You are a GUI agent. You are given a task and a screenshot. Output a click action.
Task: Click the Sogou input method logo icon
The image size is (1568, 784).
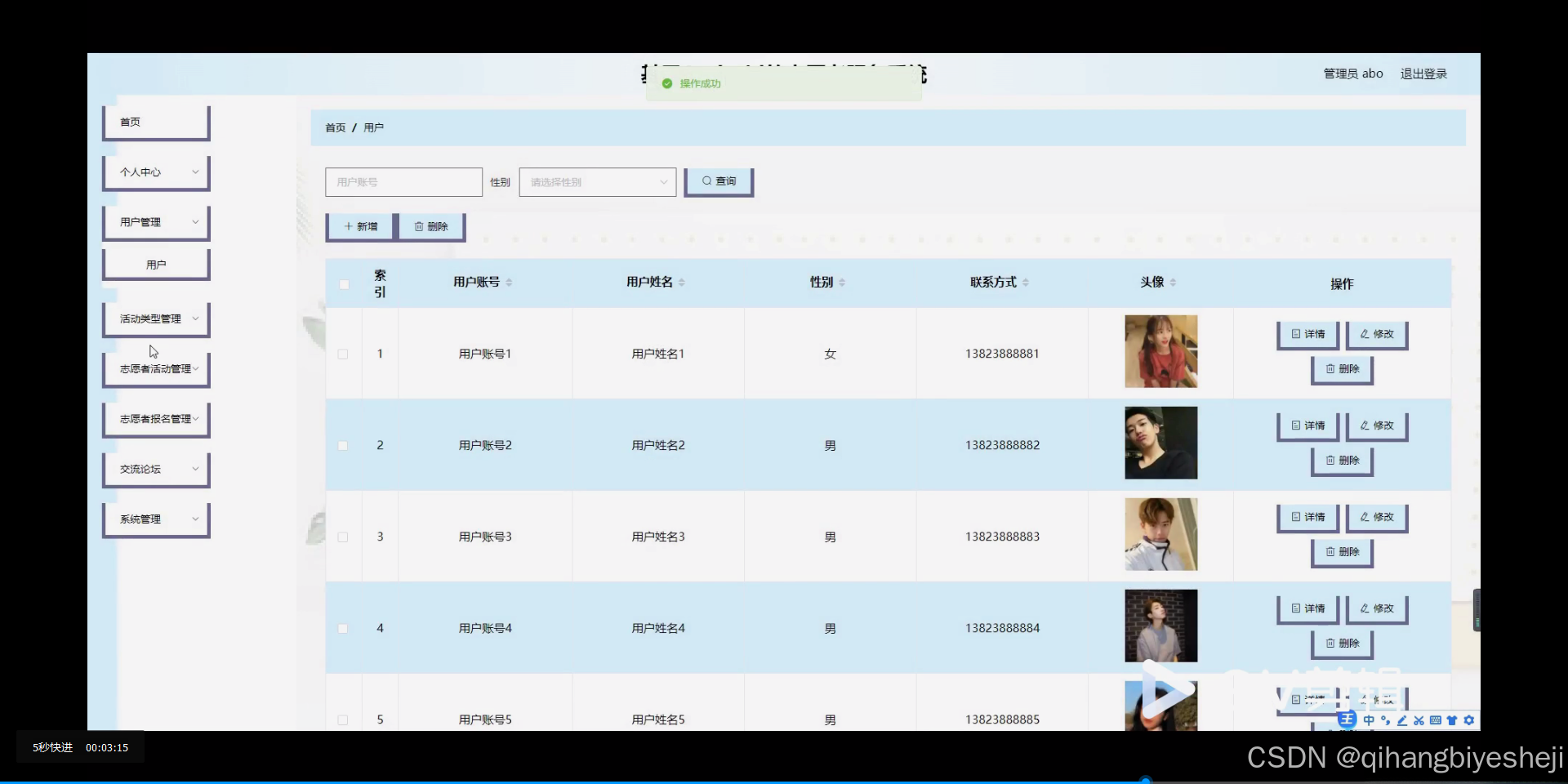coord(1347,720)
